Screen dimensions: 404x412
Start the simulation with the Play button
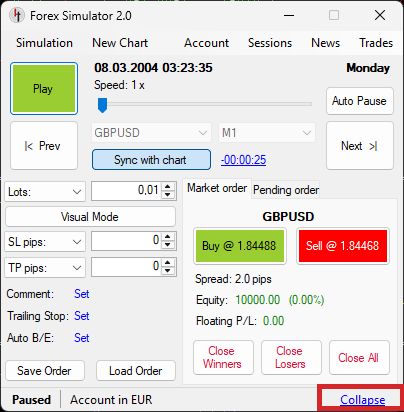(x=44, y=89)
